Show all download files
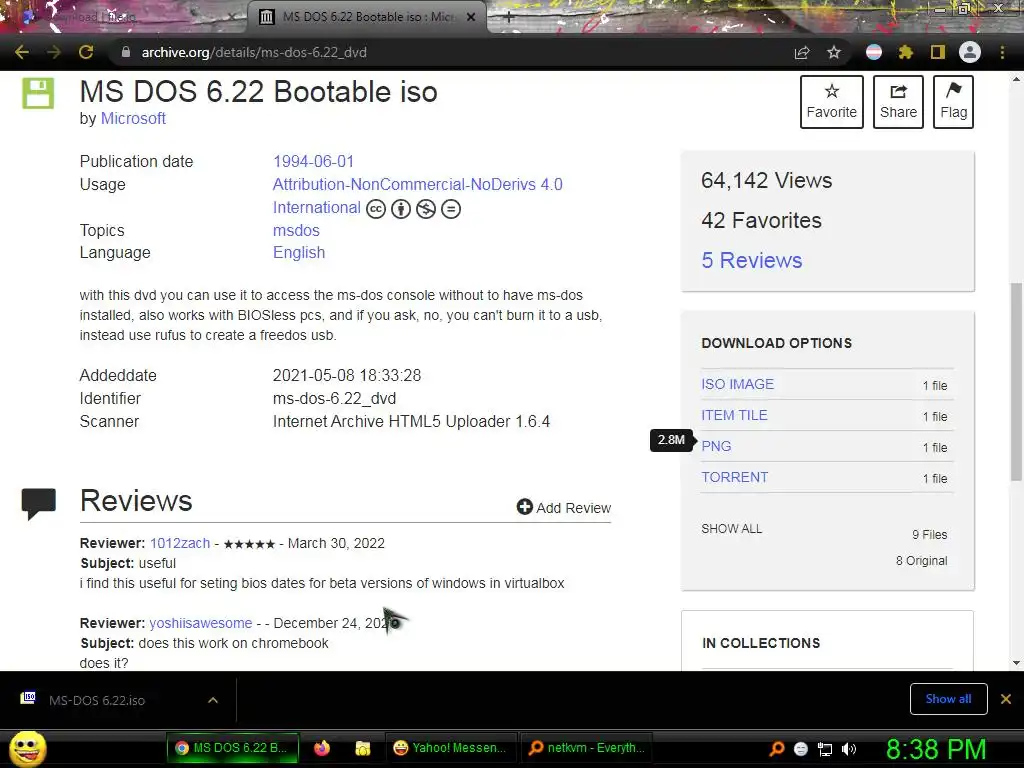The width and height of the screenshot is (1024, 768). [731, 529]
